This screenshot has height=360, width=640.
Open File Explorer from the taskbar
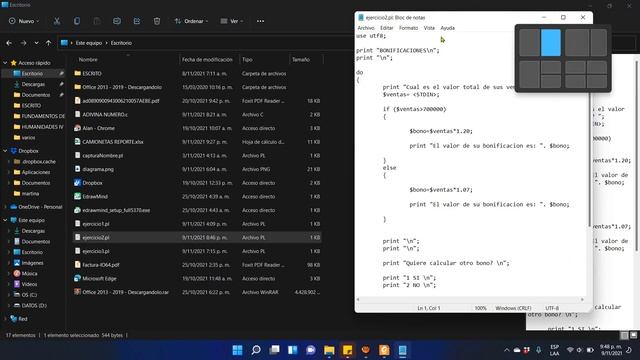point(329,350)
